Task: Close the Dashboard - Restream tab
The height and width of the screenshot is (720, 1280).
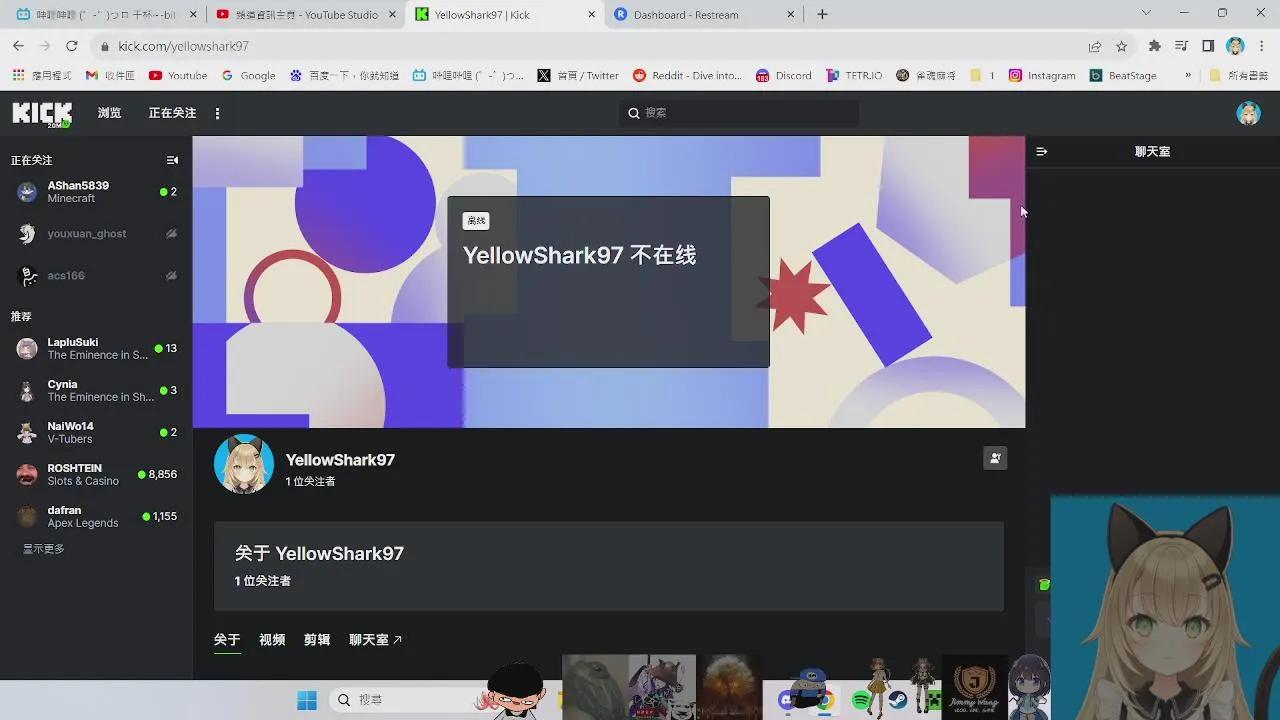Action: pyautogui.click(x=792, y=15)
